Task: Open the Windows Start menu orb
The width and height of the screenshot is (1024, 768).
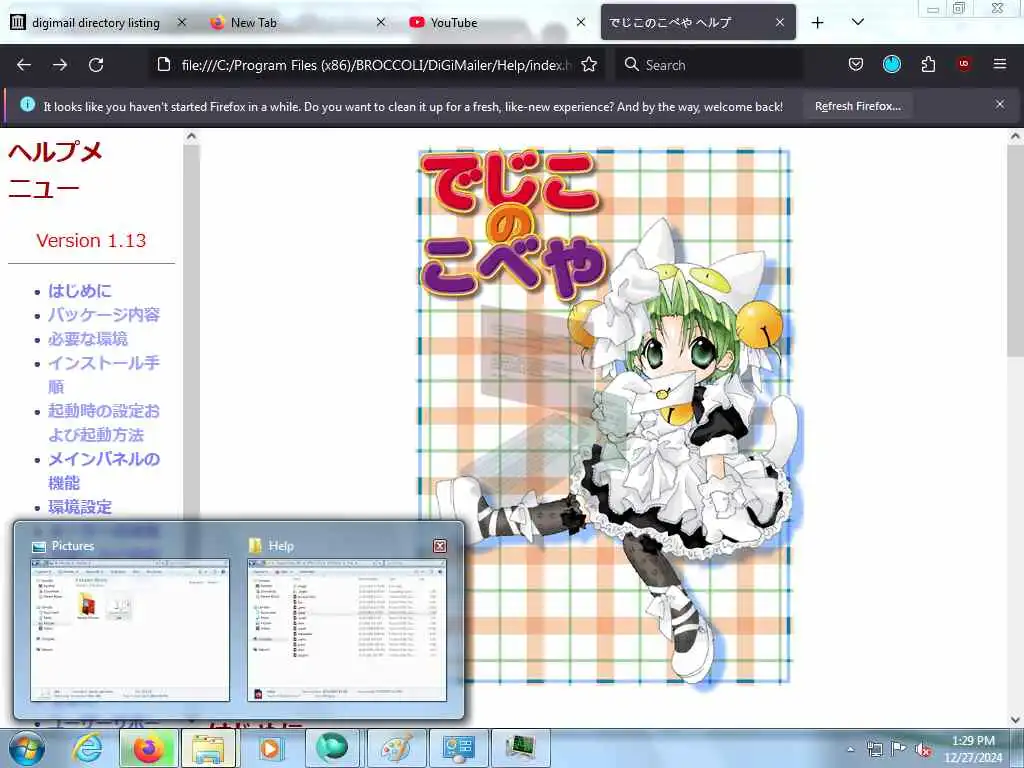Action: (x=27, y=748)
